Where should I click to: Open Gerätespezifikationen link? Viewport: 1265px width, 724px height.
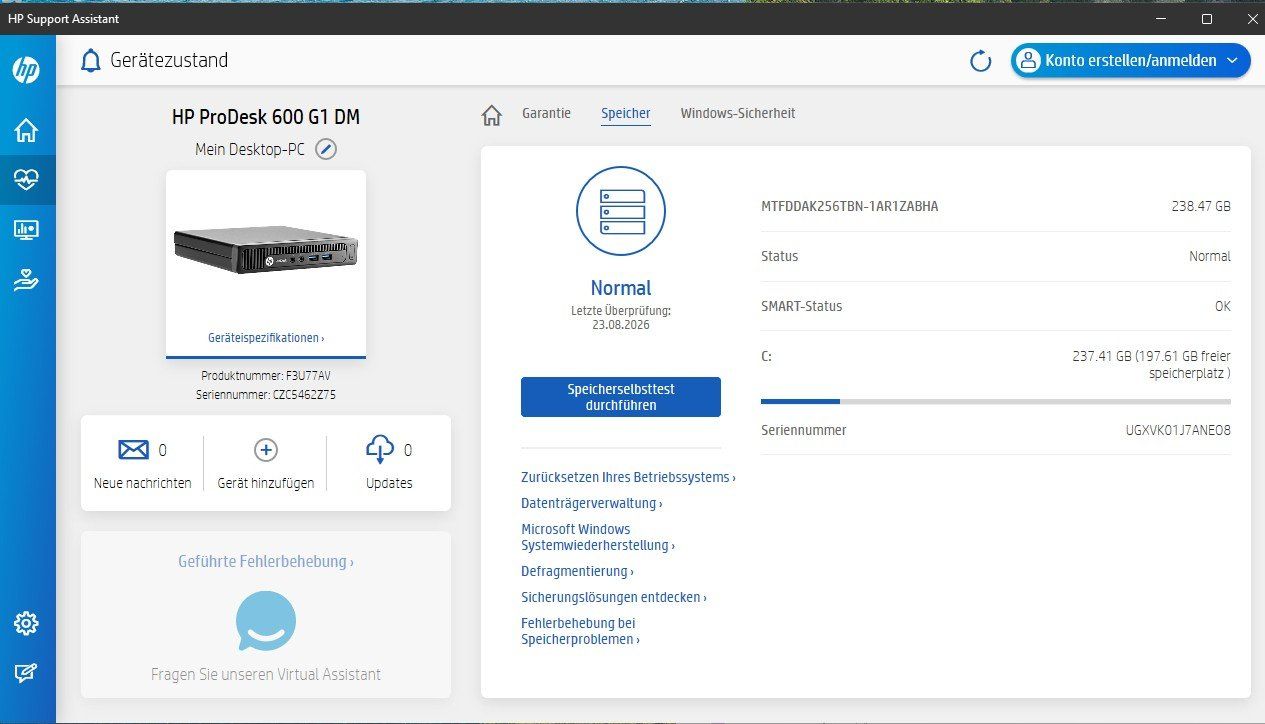coord(266,338)
